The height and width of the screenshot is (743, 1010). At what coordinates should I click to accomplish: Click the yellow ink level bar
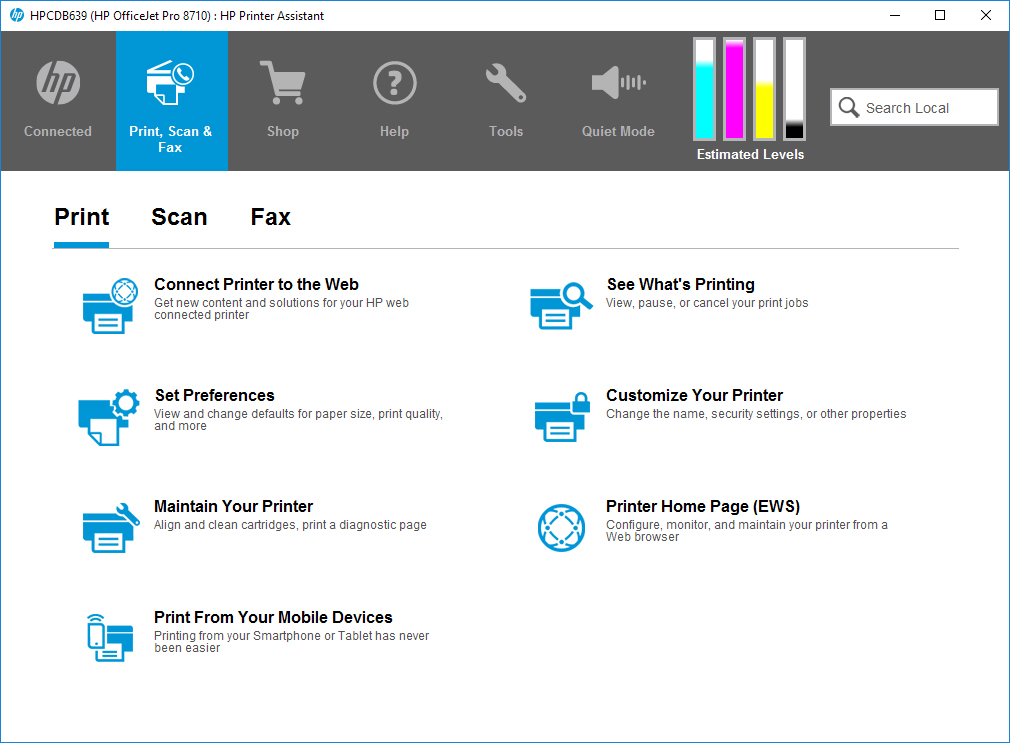[765, 89]
